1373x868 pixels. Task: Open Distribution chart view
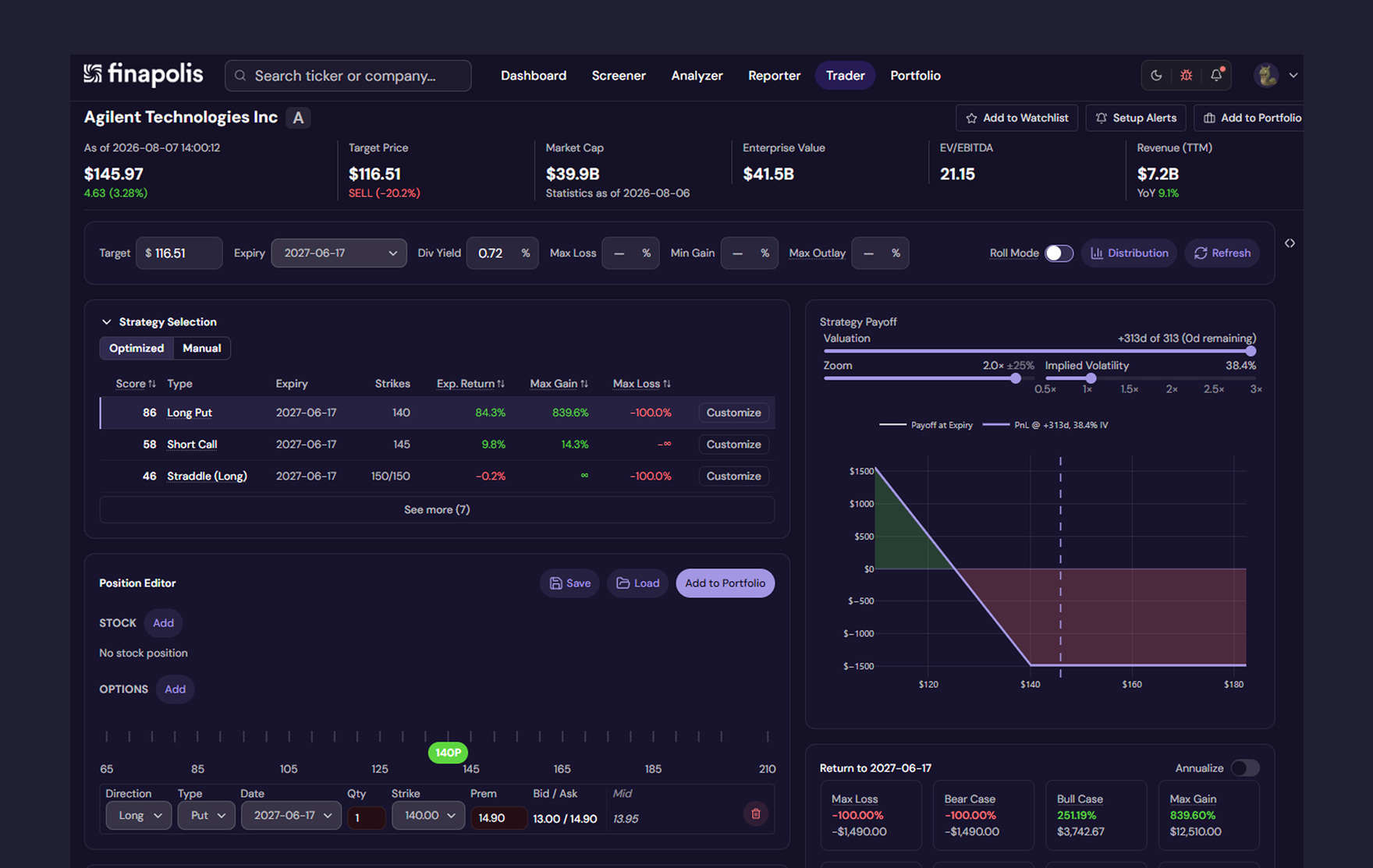coord(1129,253)
